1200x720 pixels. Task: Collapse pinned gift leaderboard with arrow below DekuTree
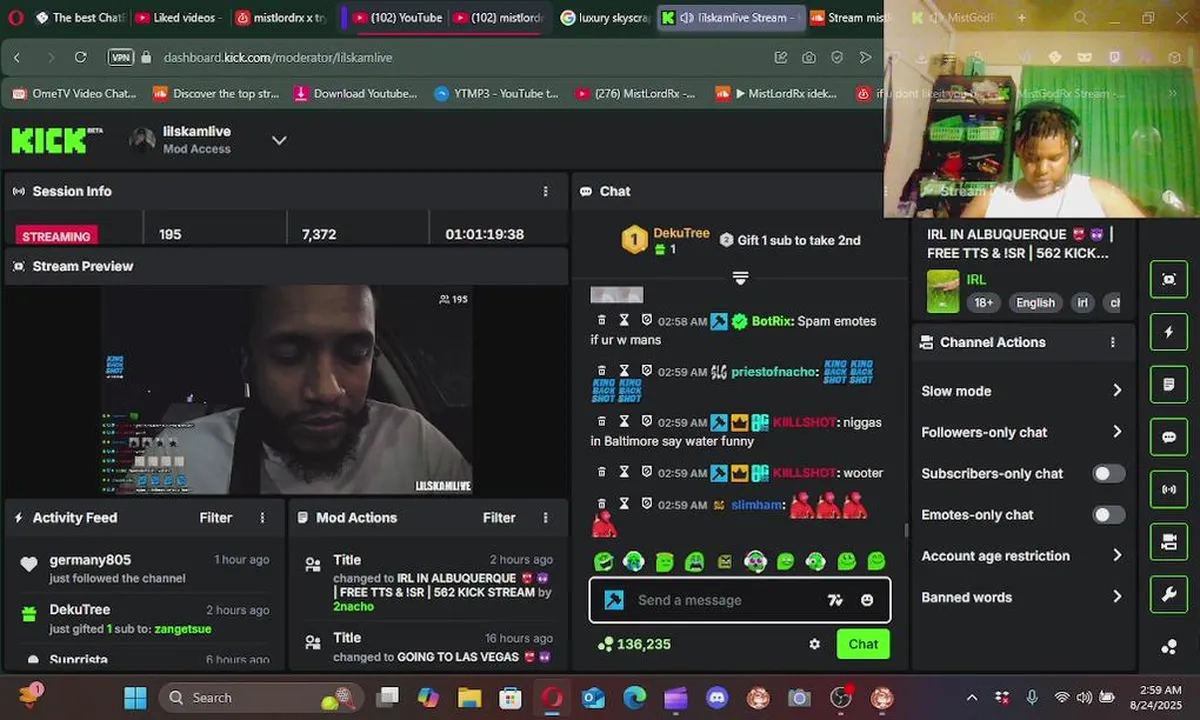point(740,278)
